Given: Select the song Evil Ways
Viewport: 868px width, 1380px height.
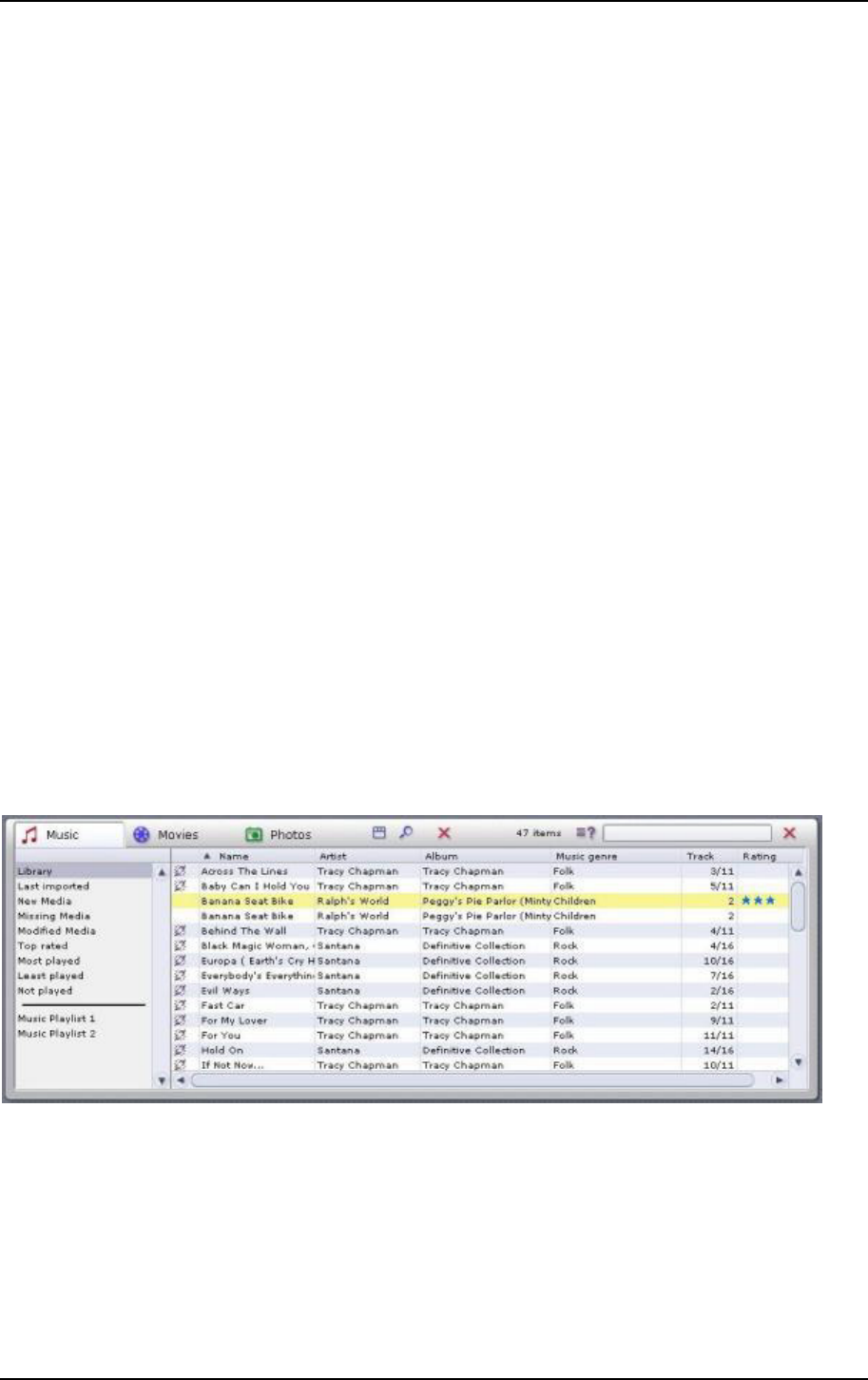Looking at the screenshot, I should click(x=225, y=990).
